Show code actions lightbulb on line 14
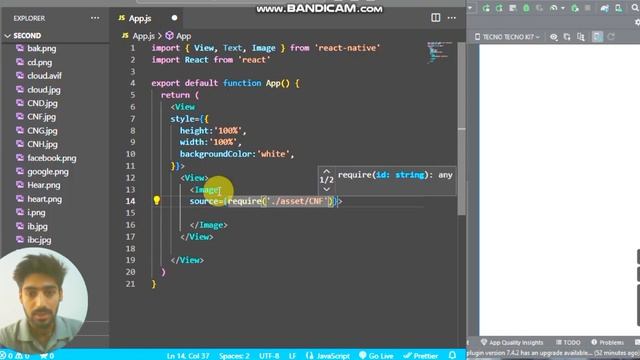Viewport: 640px width, 360px height. click(157, 200)
